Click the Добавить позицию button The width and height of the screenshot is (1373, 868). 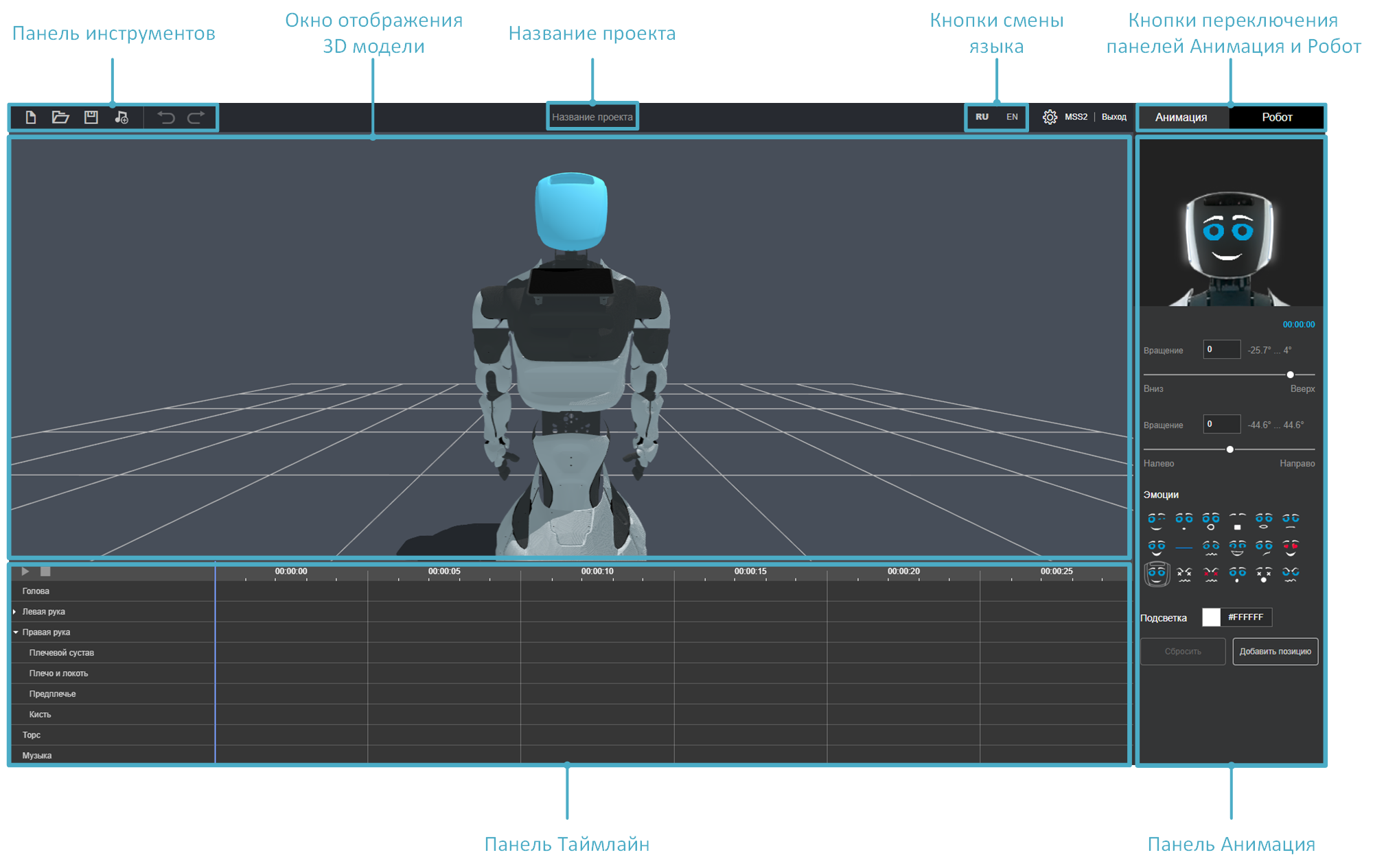(1275, 651)
